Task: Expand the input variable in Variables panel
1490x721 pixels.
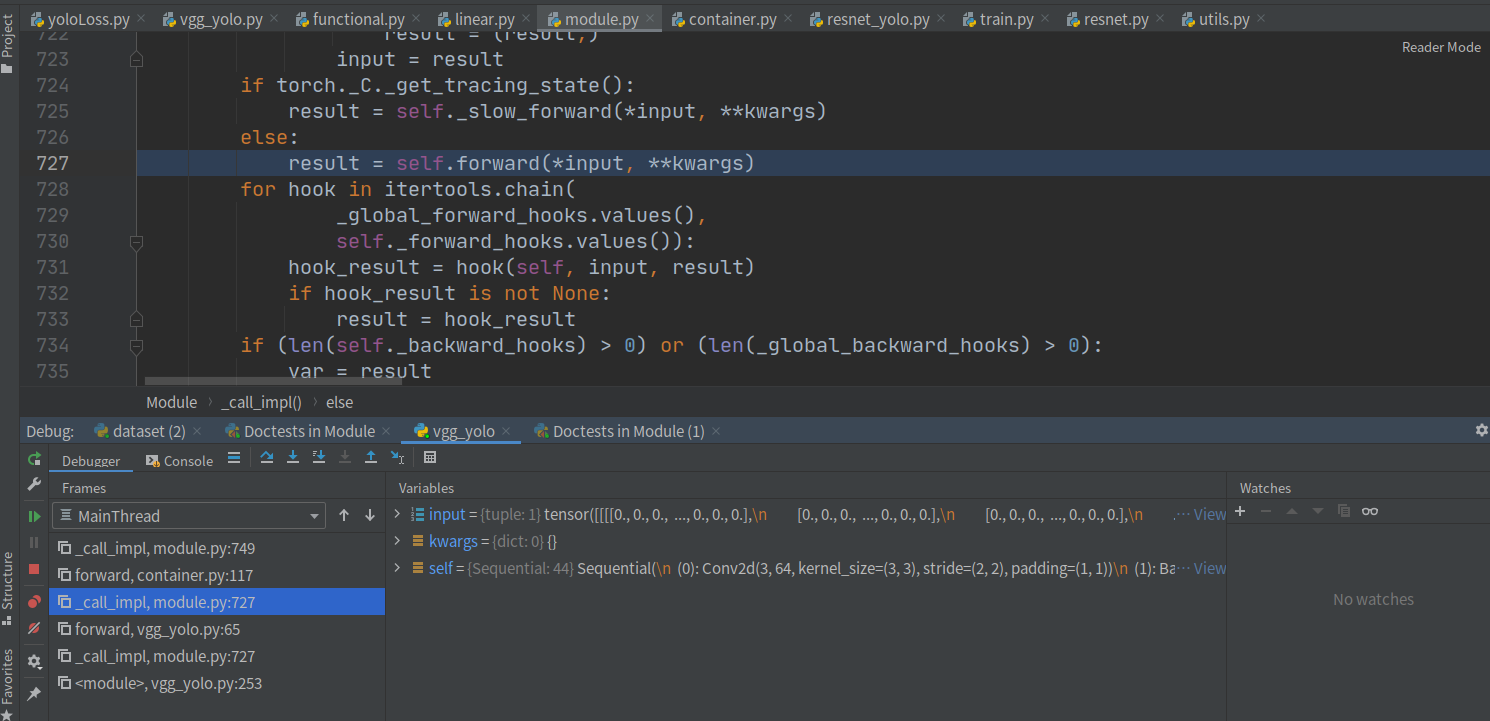Action: pos(397,514)
